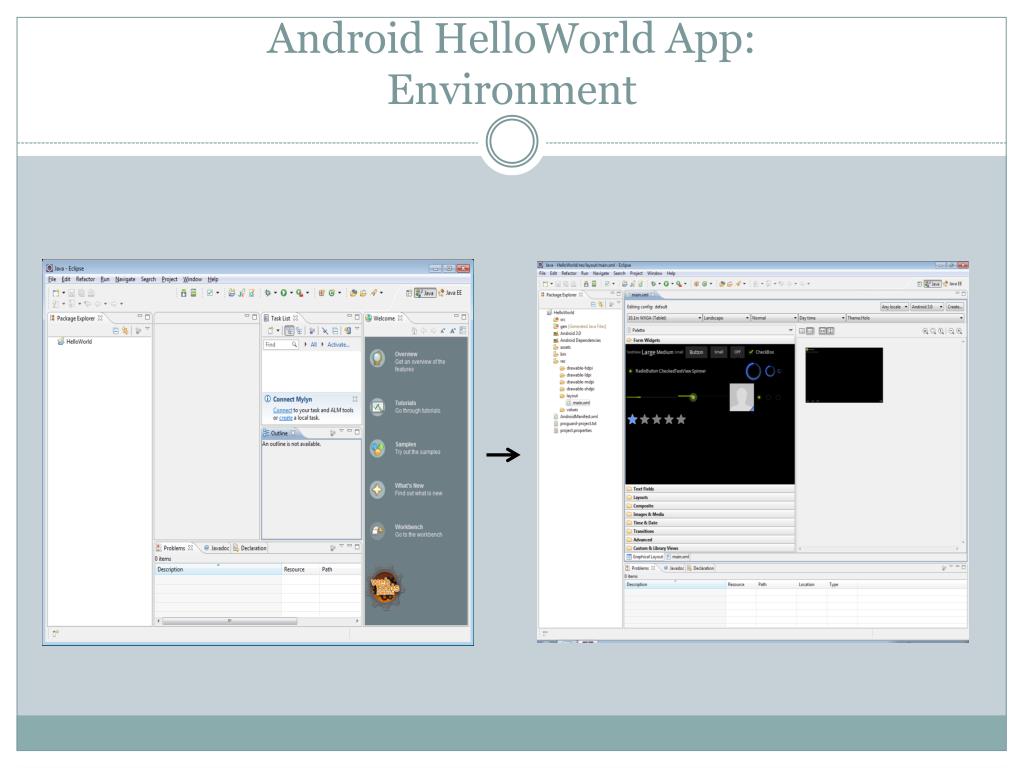Click the Debug bug icon in left window
This screenshot has height=768, width=1024.
tap(268, 293)
